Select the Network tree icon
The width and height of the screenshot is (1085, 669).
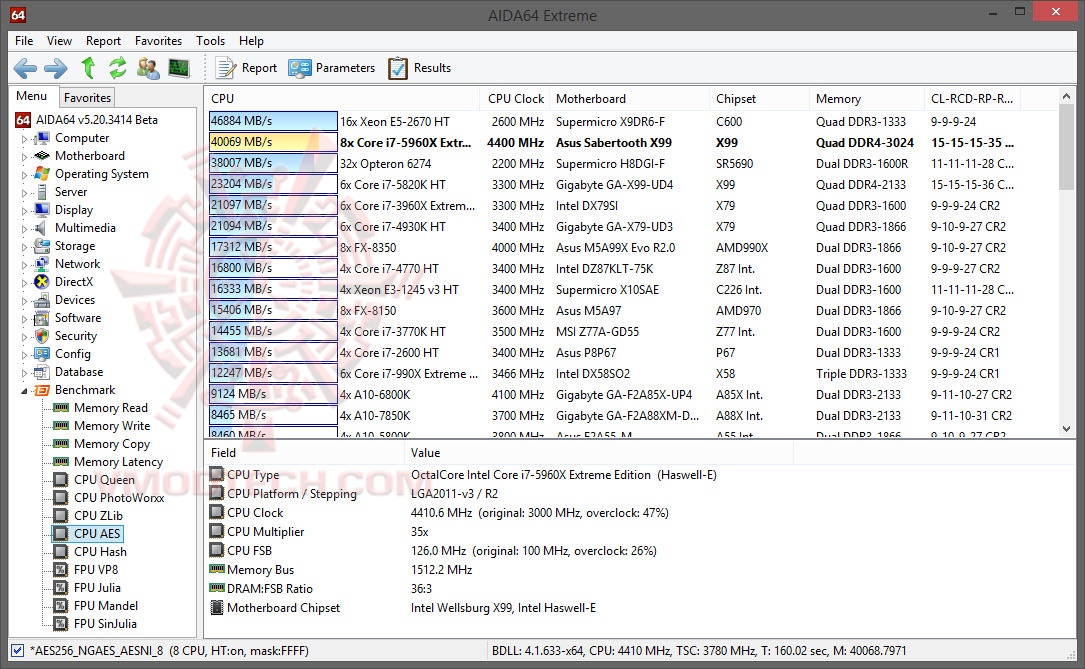42,264
